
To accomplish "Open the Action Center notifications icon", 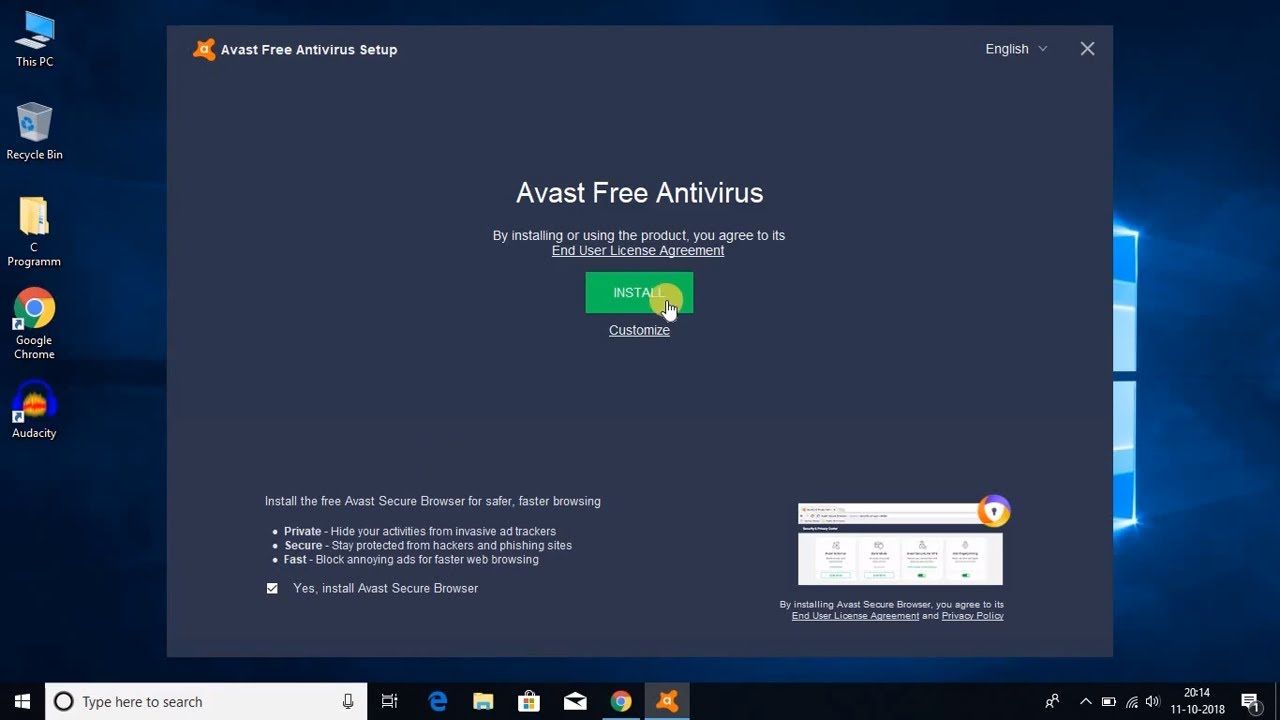I will pyautogui.click(x=1250, y=701).
